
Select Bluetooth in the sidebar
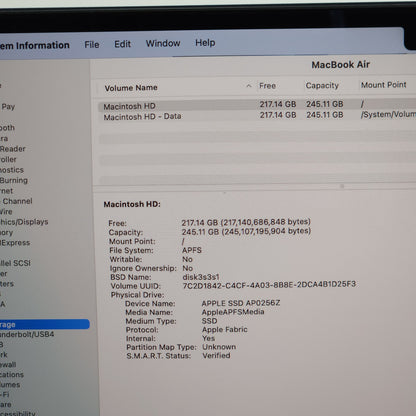click(x=7, y=128)
